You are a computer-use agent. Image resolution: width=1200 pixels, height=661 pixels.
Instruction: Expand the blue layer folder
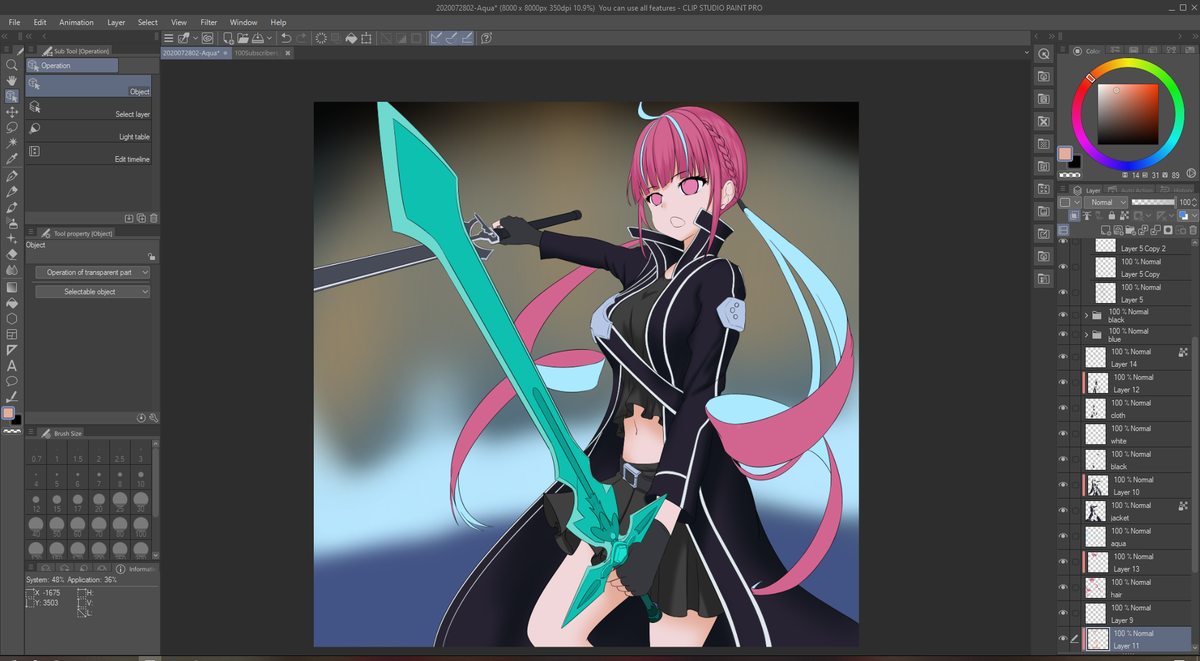[1087, 335]
